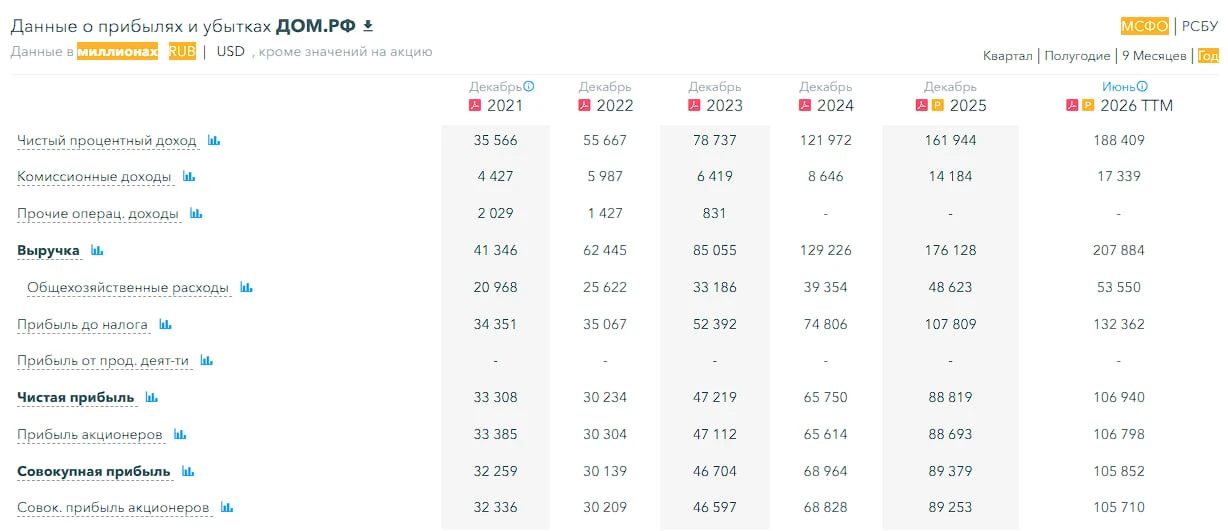Select the 41 346 revenue value for 2021

tap(496, 251)
